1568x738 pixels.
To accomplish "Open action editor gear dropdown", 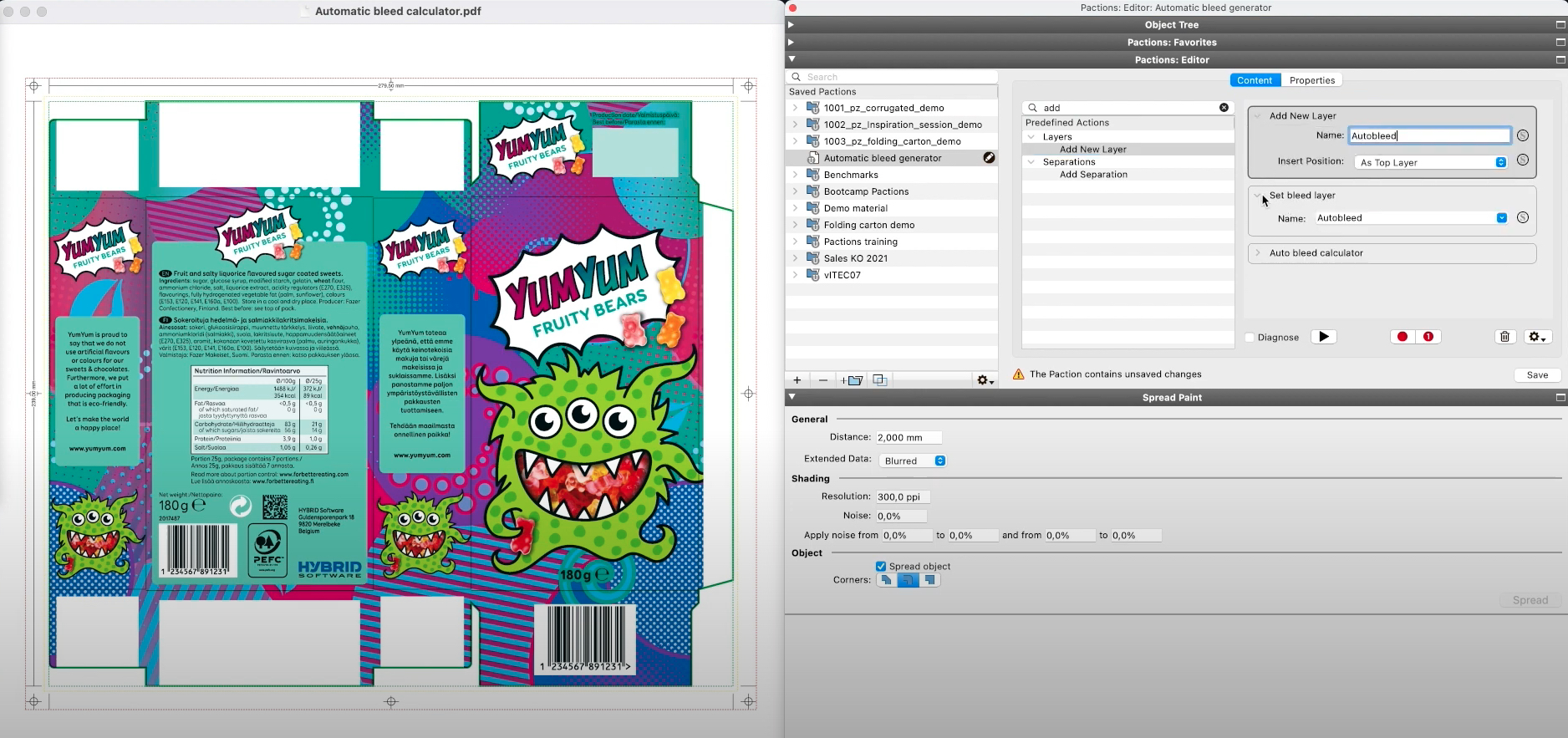I will pyautogui.click(x=1538, y=337).
